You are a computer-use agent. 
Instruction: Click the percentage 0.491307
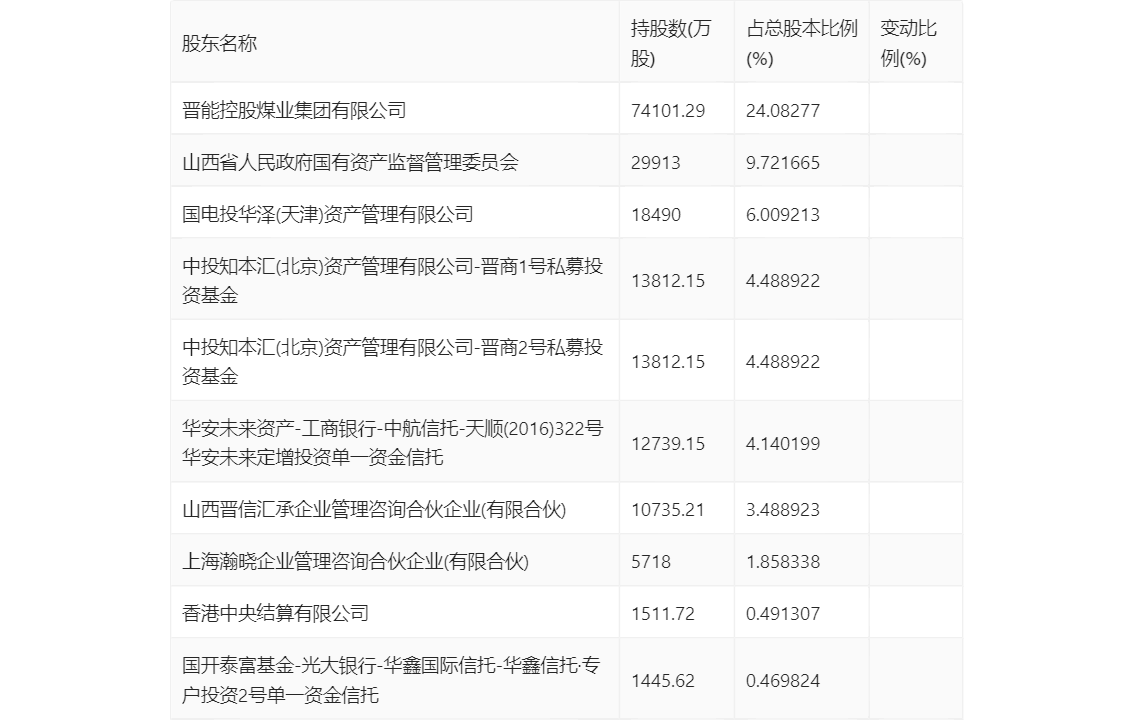click(783, 614)
